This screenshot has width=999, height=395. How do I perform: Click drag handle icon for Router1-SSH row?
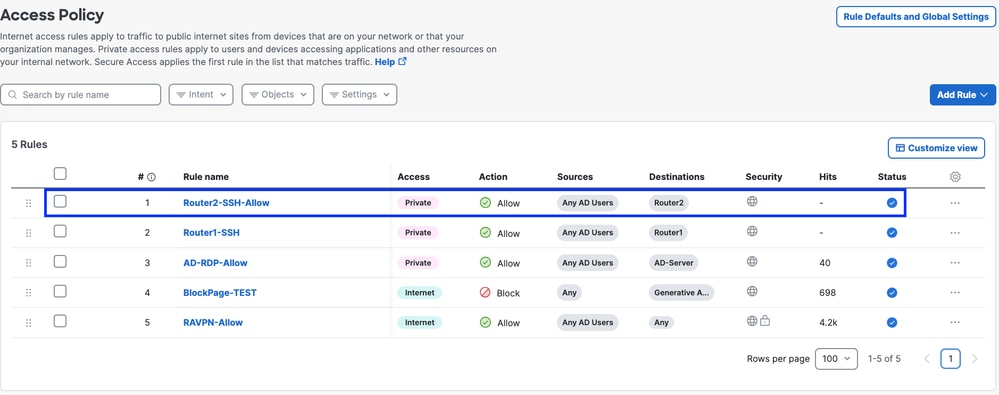29,233
